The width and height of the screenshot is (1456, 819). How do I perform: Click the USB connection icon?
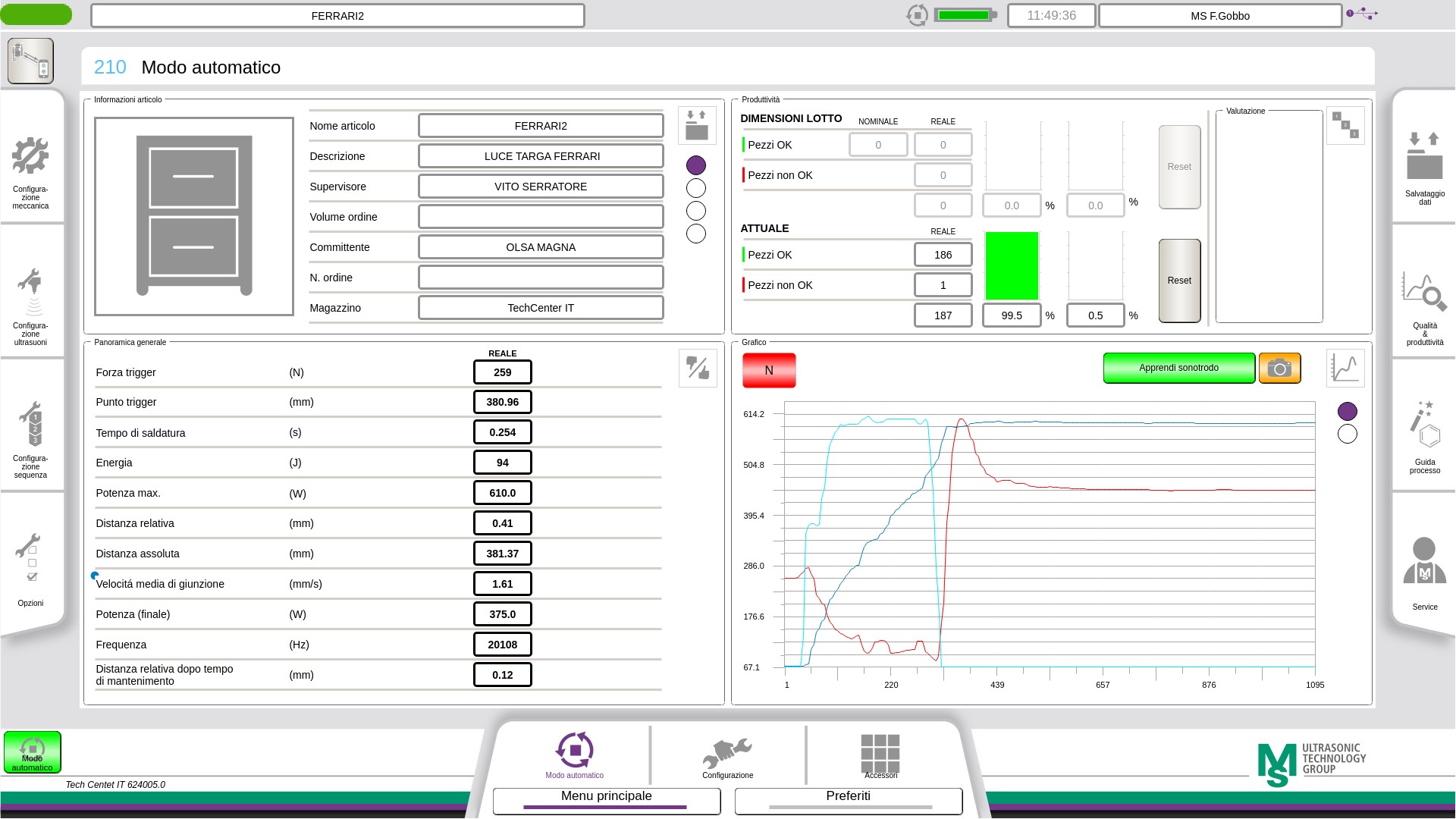coord(1362,14)
